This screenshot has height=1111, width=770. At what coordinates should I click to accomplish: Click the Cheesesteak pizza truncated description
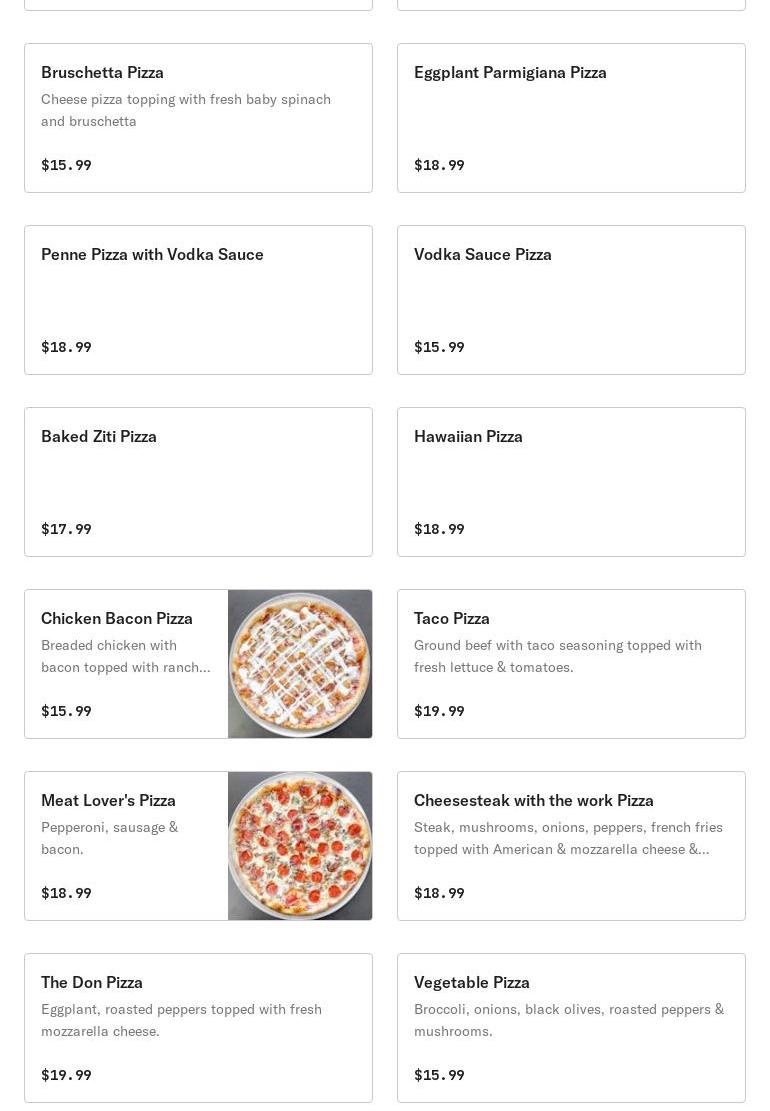tap(568, 838)
